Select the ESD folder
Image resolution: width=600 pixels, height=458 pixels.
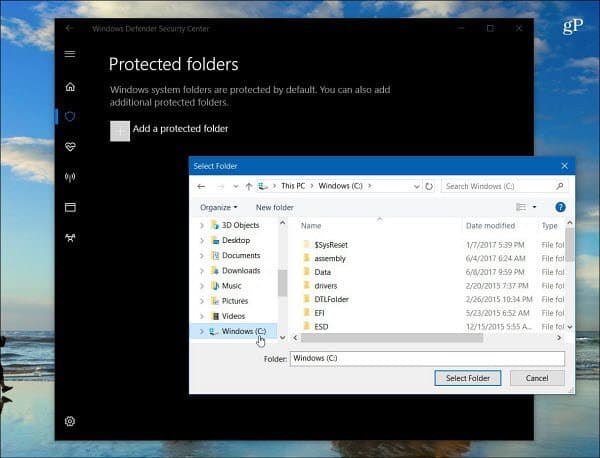tap(321, 327)
